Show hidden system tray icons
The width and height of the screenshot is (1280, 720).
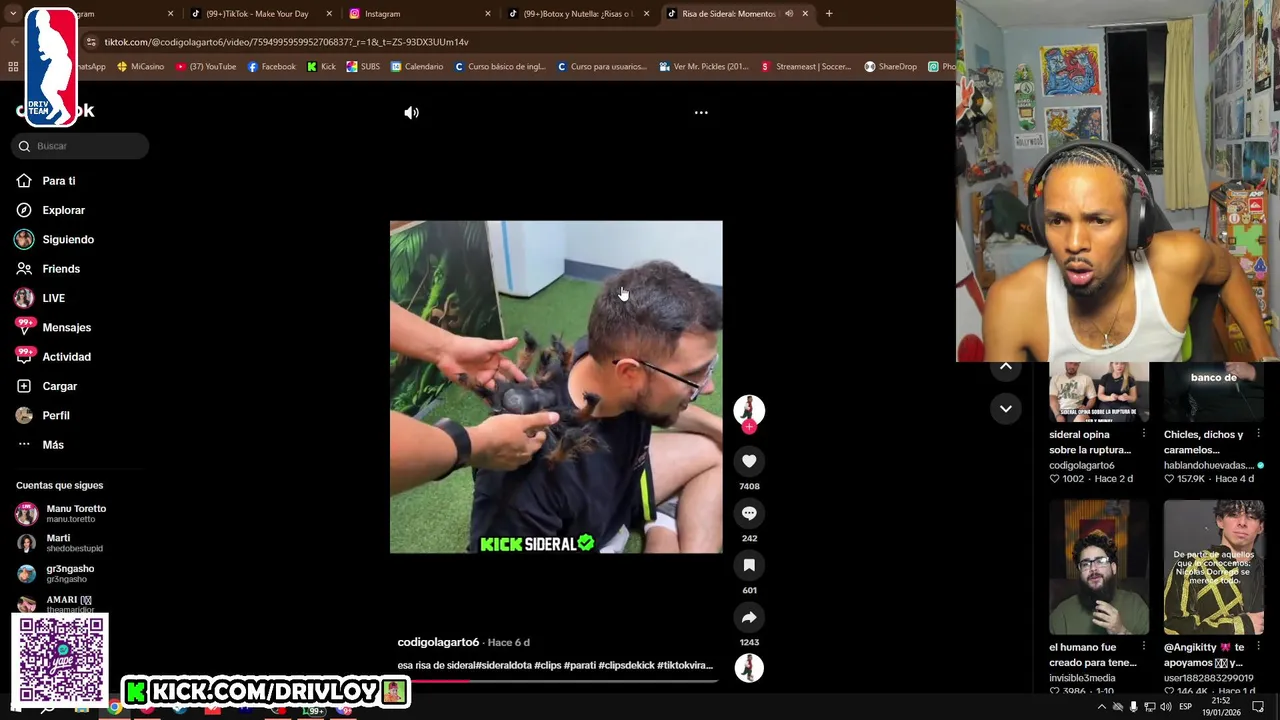1102,707
